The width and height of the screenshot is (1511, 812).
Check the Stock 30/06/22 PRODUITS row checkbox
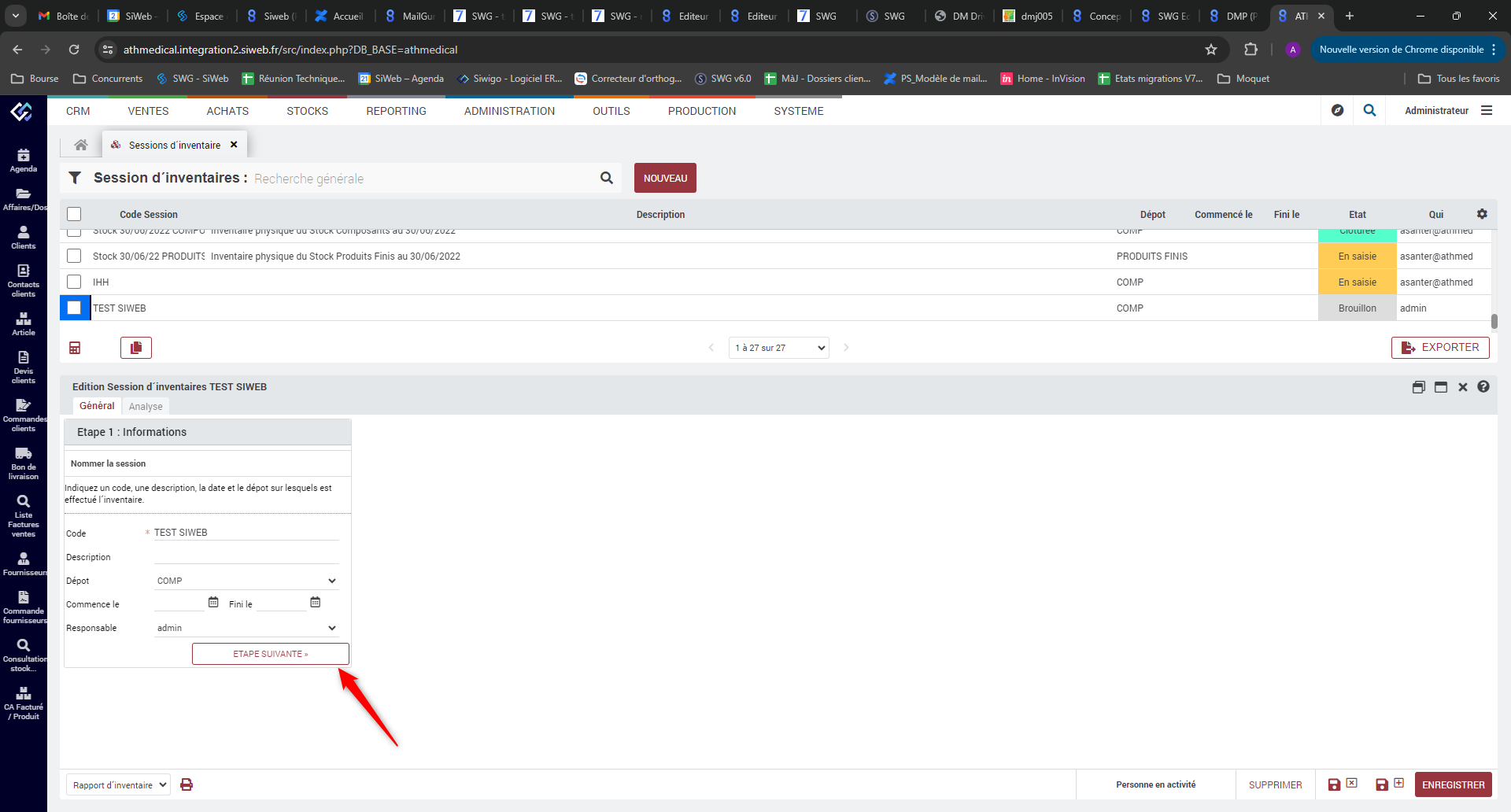pyautogui.click(x=74, y=256)
